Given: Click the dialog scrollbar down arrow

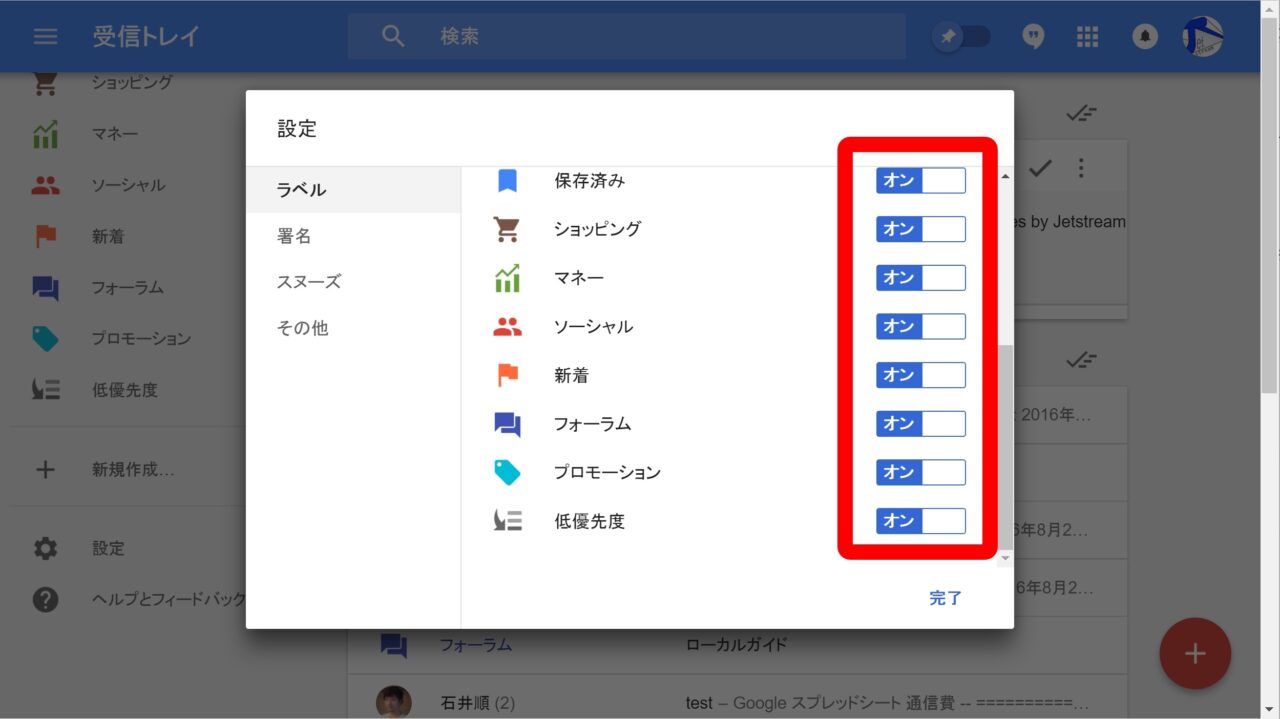Looking at the screenshot, I should pyautogui.click(x=1005, y=557).
